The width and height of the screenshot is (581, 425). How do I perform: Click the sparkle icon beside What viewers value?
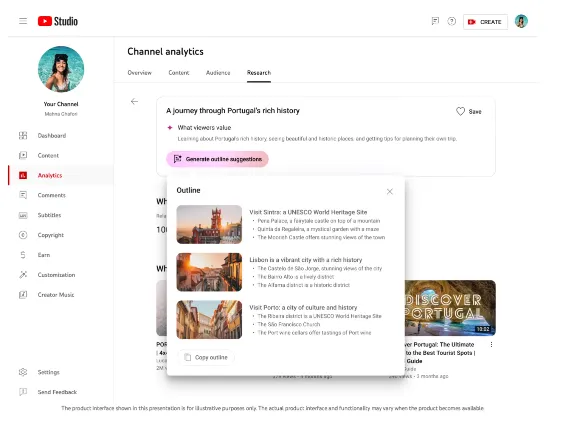pyautogui.click(x=170, y=127)
